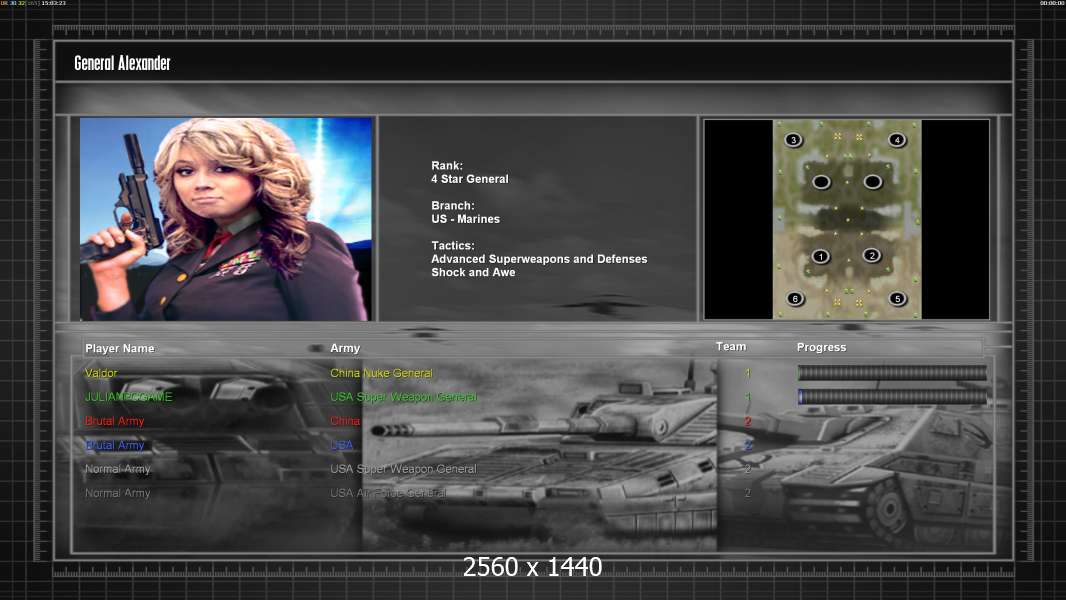Click "Advanced Superweapons and Defenses" text
Screen dimensions: 1066x600
coord(539,259)
